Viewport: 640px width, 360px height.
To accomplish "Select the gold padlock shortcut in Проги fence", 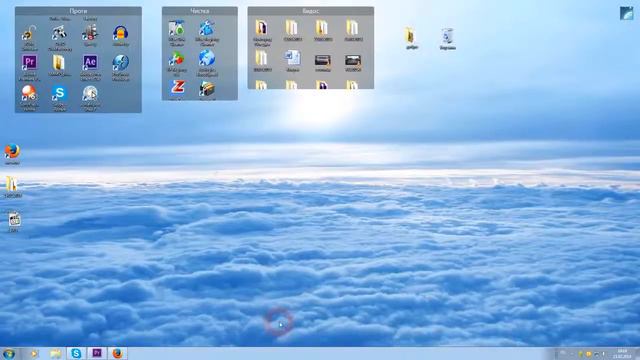I will (x=29, y=33).
